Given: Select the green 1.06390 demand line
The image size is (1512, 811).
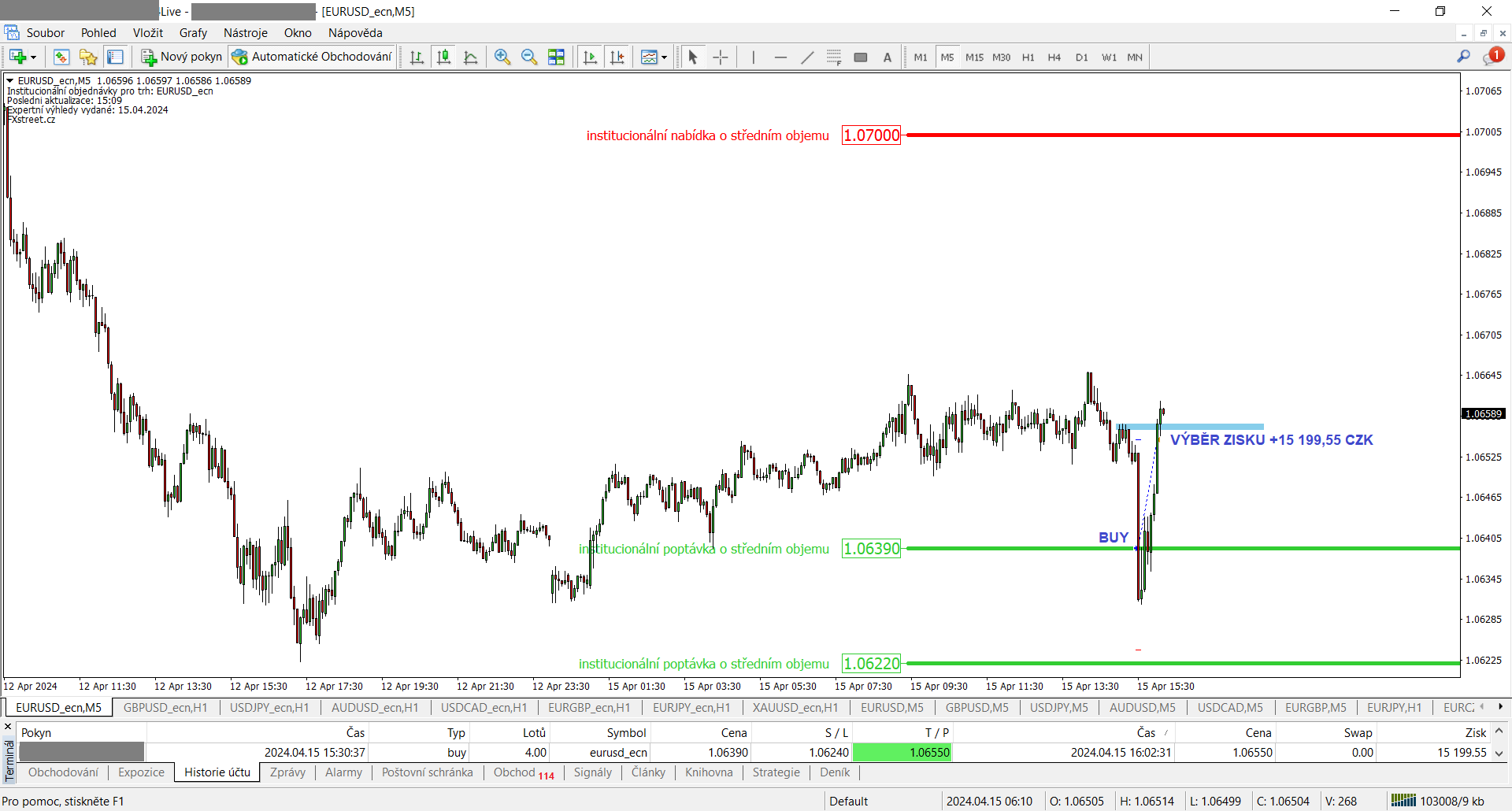Looking at the screenshot, I should [x=1183, y=548].
